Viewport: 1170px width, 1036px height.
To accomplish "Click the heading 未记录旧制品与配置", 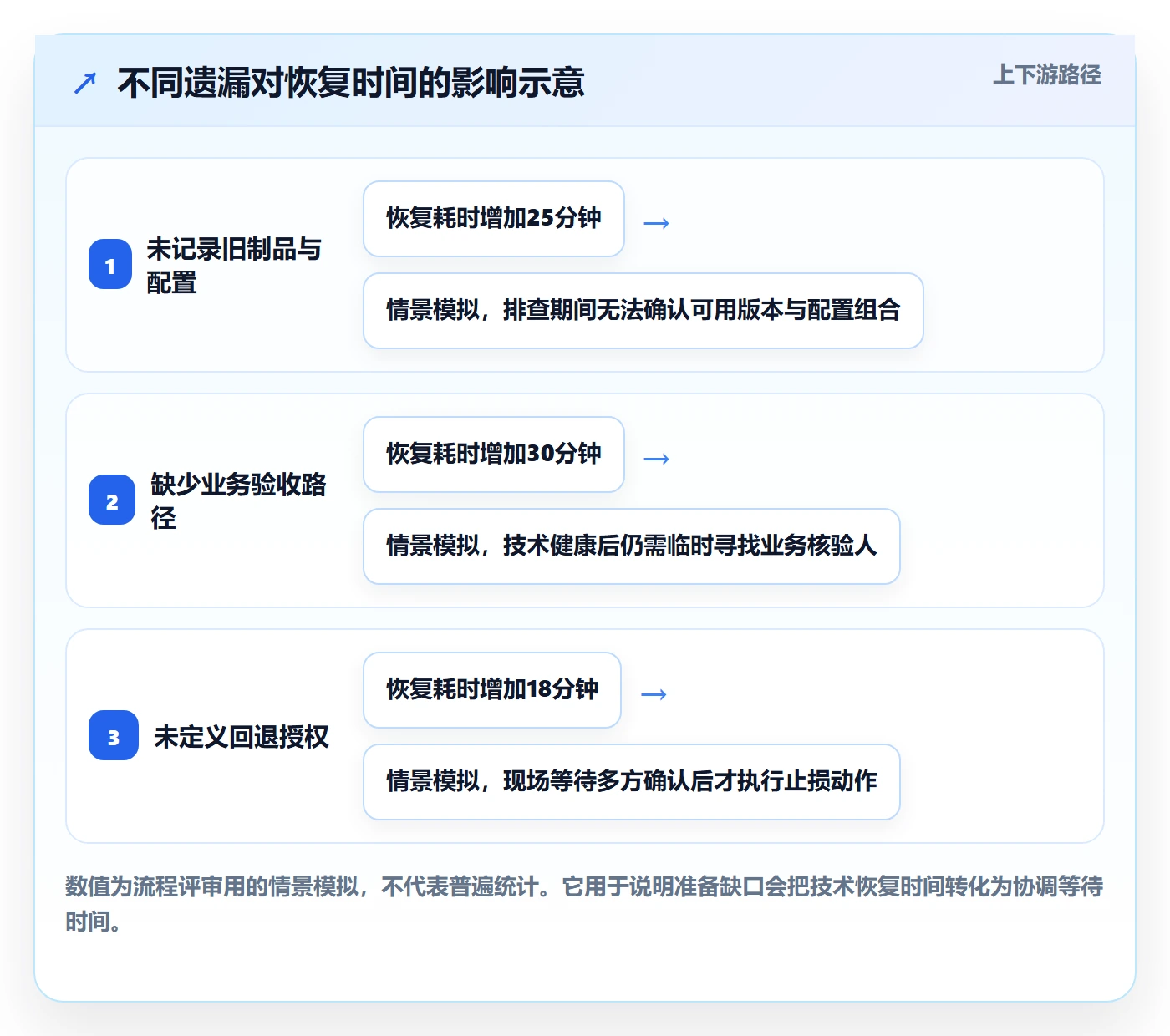I will point(234,265).
